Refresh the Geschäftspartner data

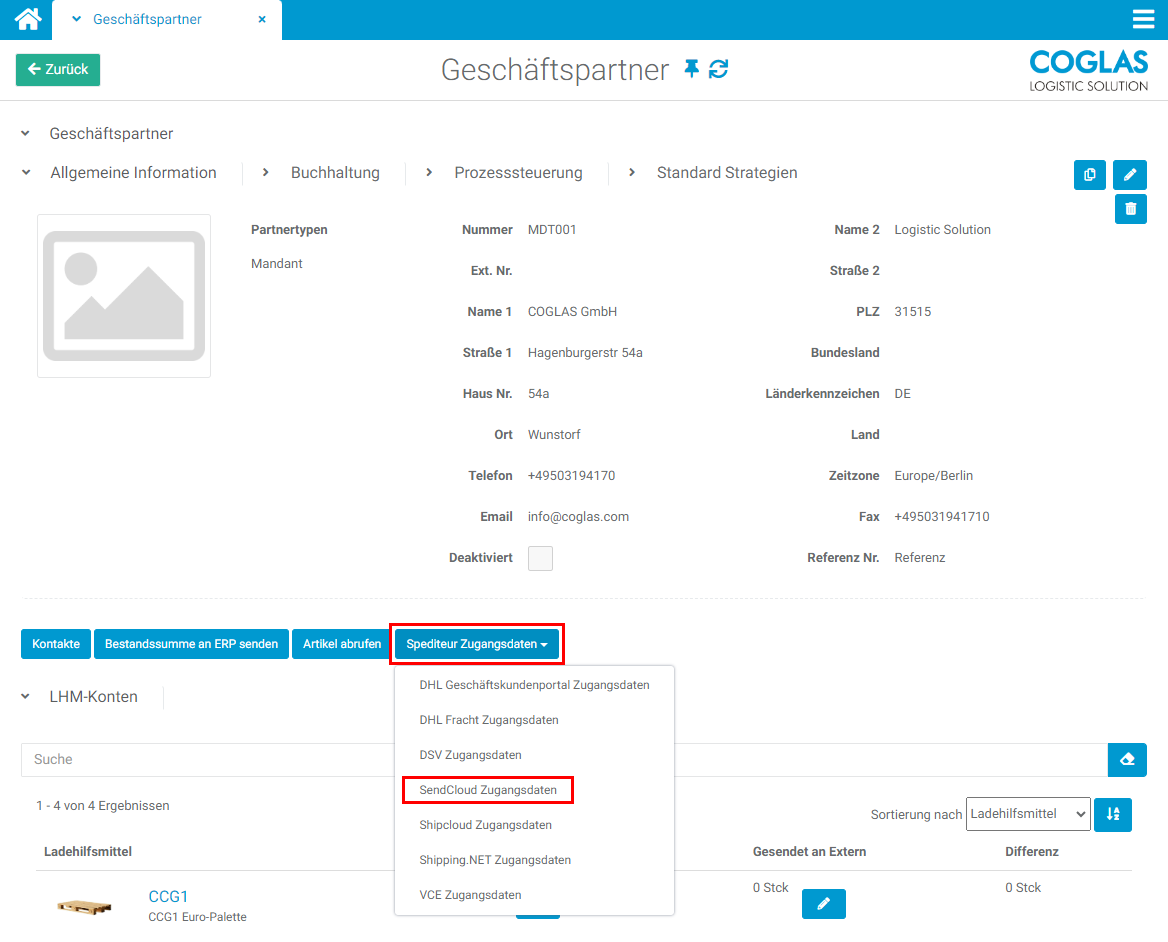pyautogui.click(x=719, y=69)
